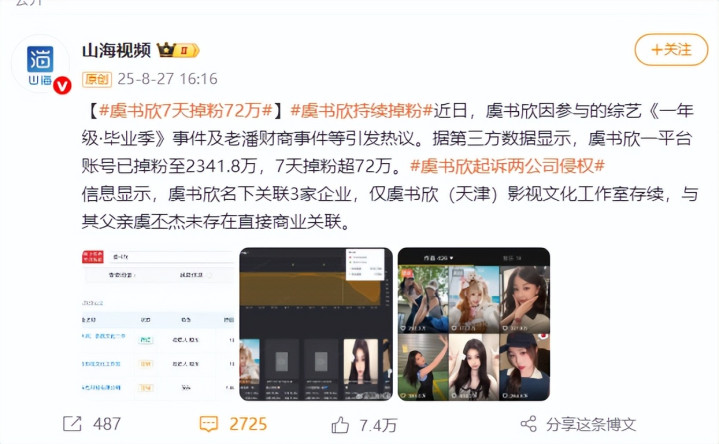This screenshot has width=719, height=444.
Task: Open the company info table image
Action: click(158, 324)
